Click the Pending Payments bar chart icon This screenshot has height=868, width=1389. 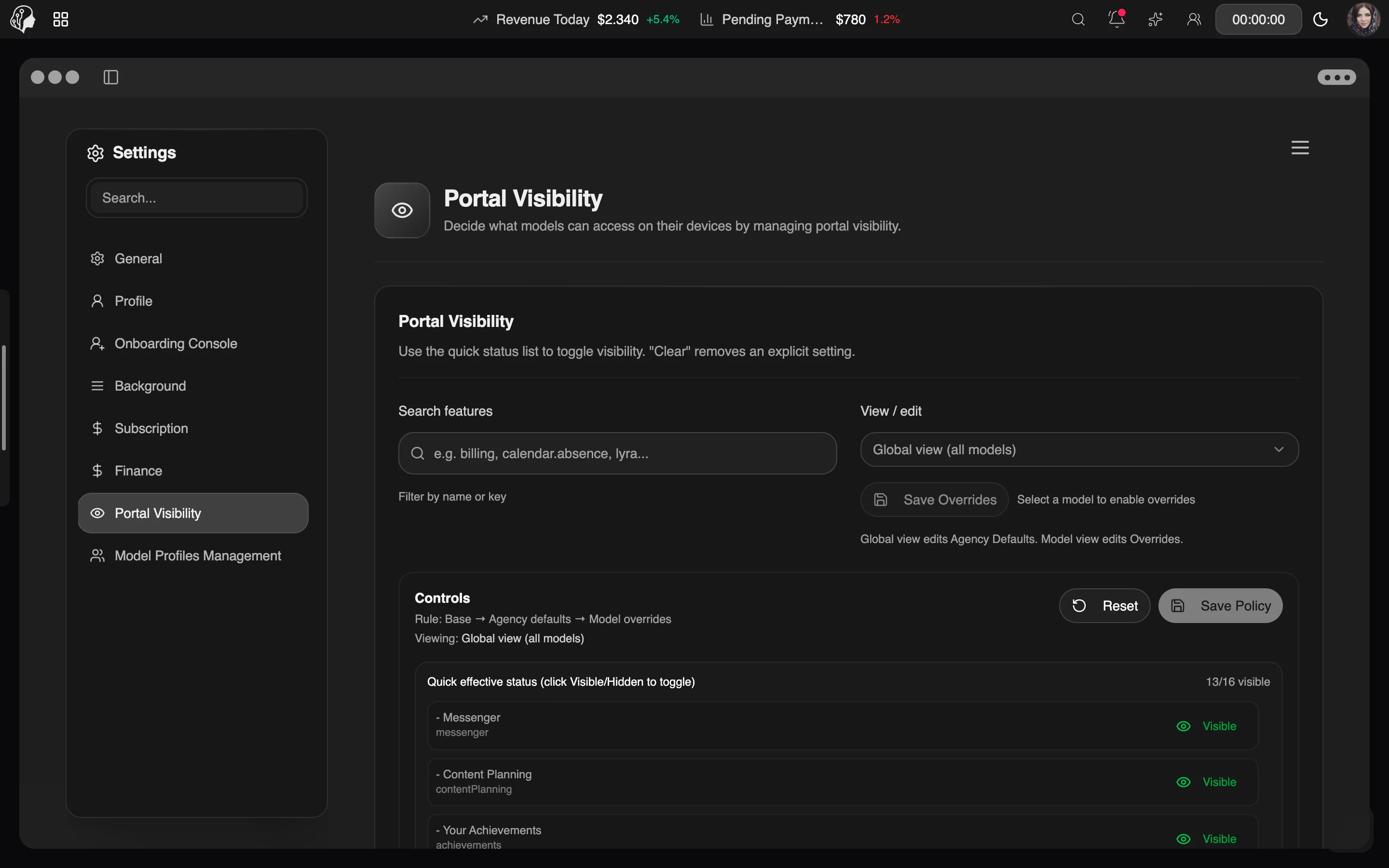click(x=707, y=19)
